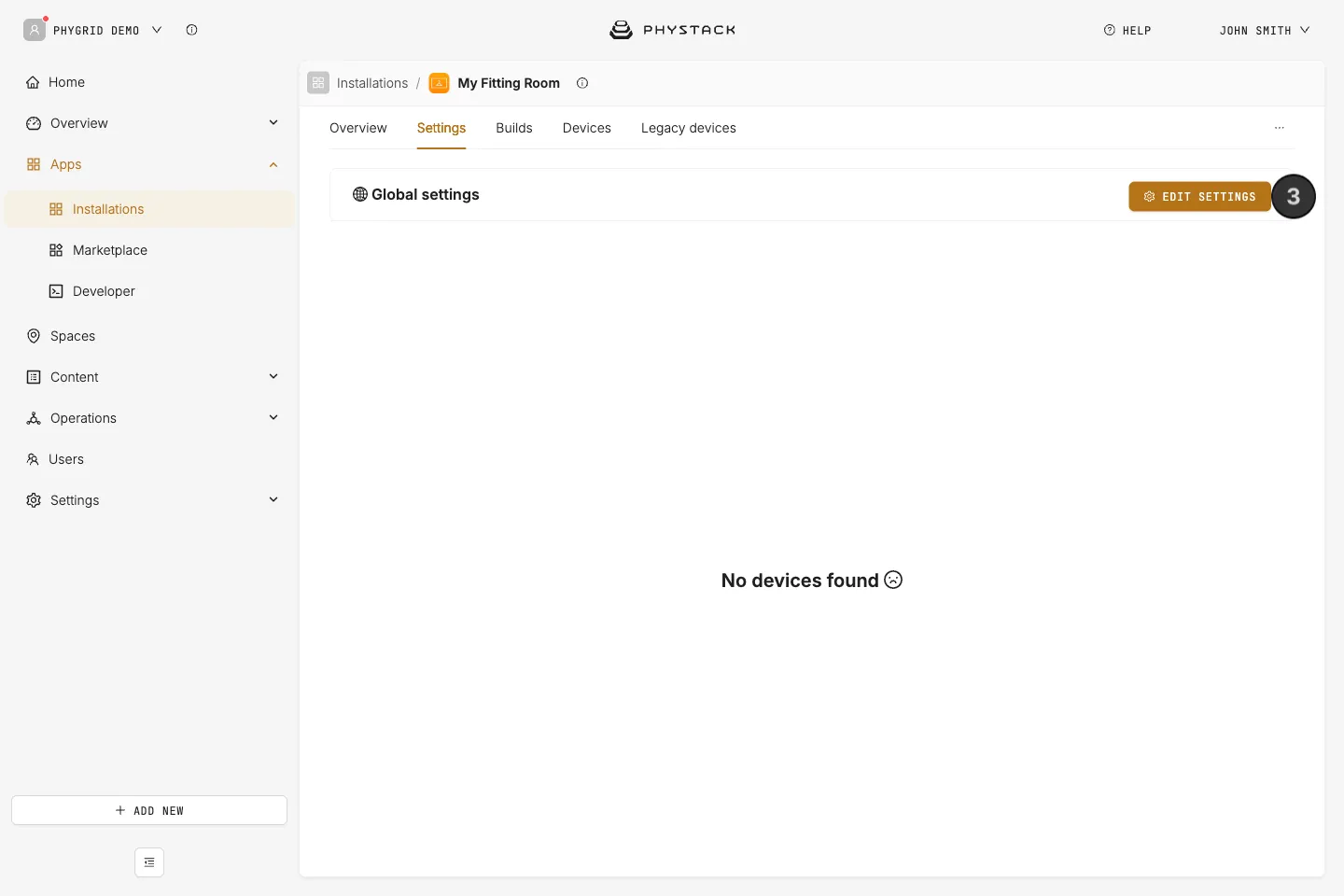Collapse the Apps section
This screenshot has width=1344, height=896.
pyautogui.click(x=273, y=164)
